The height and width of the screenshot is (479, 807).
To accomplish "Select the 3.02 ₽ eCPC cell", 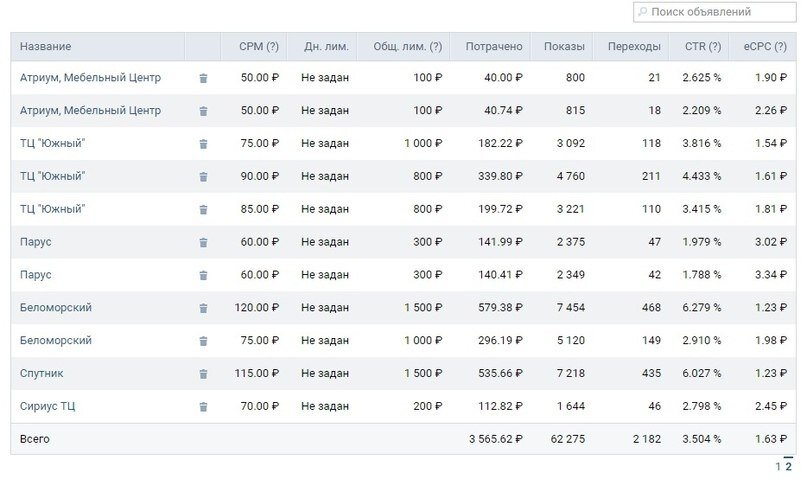I will coord(771,242).
